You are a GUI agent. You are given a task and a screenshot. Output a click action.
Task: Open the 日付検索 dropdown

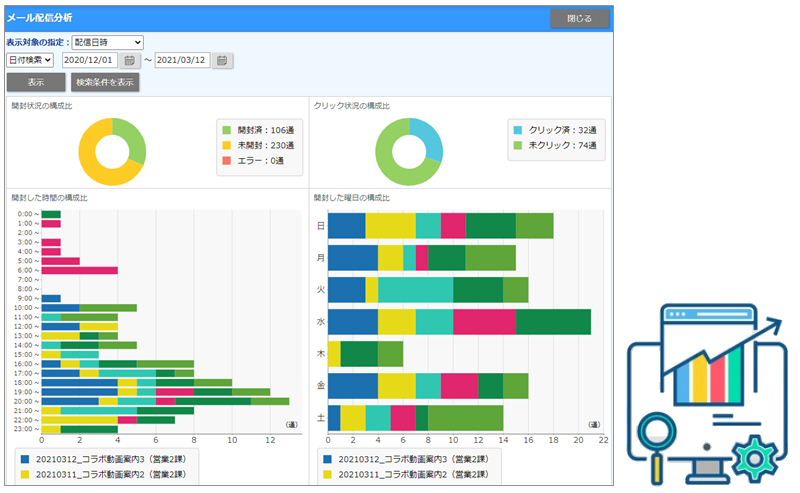(x=30, y=60)
